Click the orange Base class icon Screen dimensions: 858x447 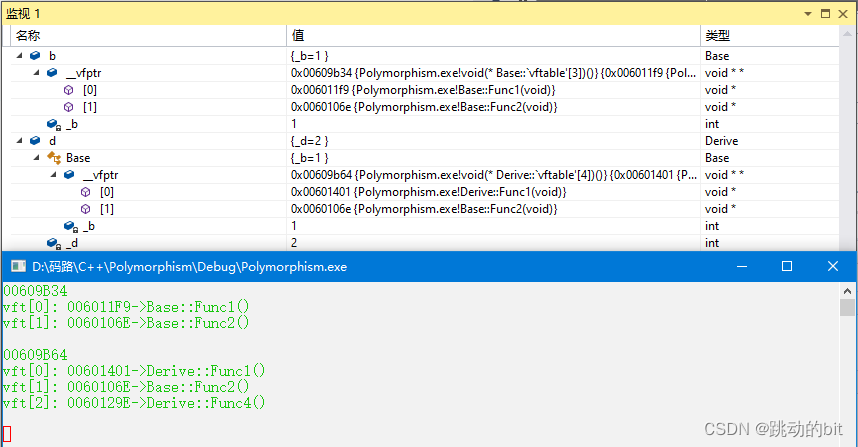click(53, 158)
